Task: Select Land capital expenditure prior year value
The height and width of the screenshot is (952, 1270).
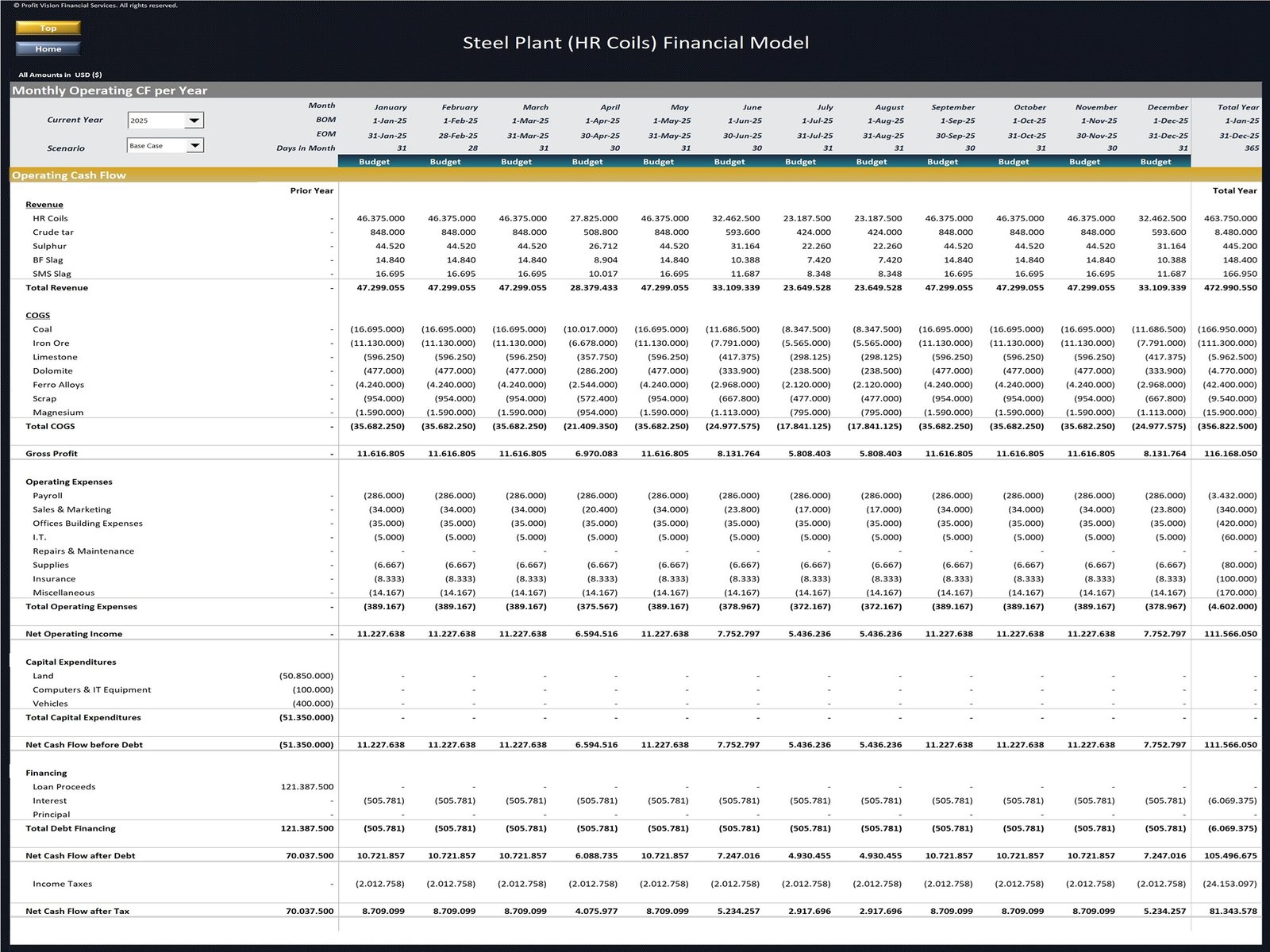Action: click(306, 676)
